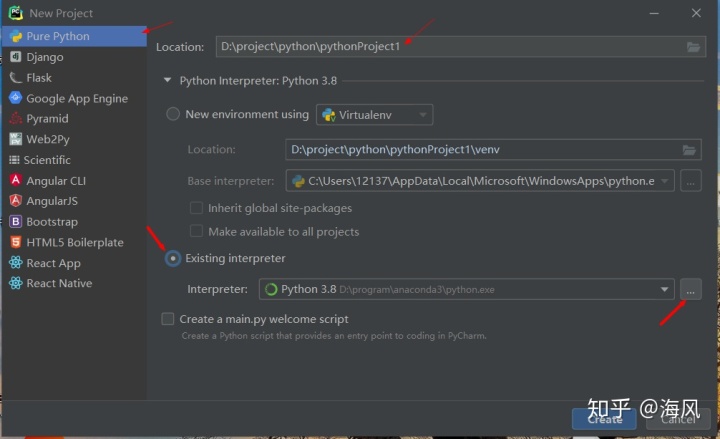
Task: Enable Make available to all projects
Action: pos(197,231)
